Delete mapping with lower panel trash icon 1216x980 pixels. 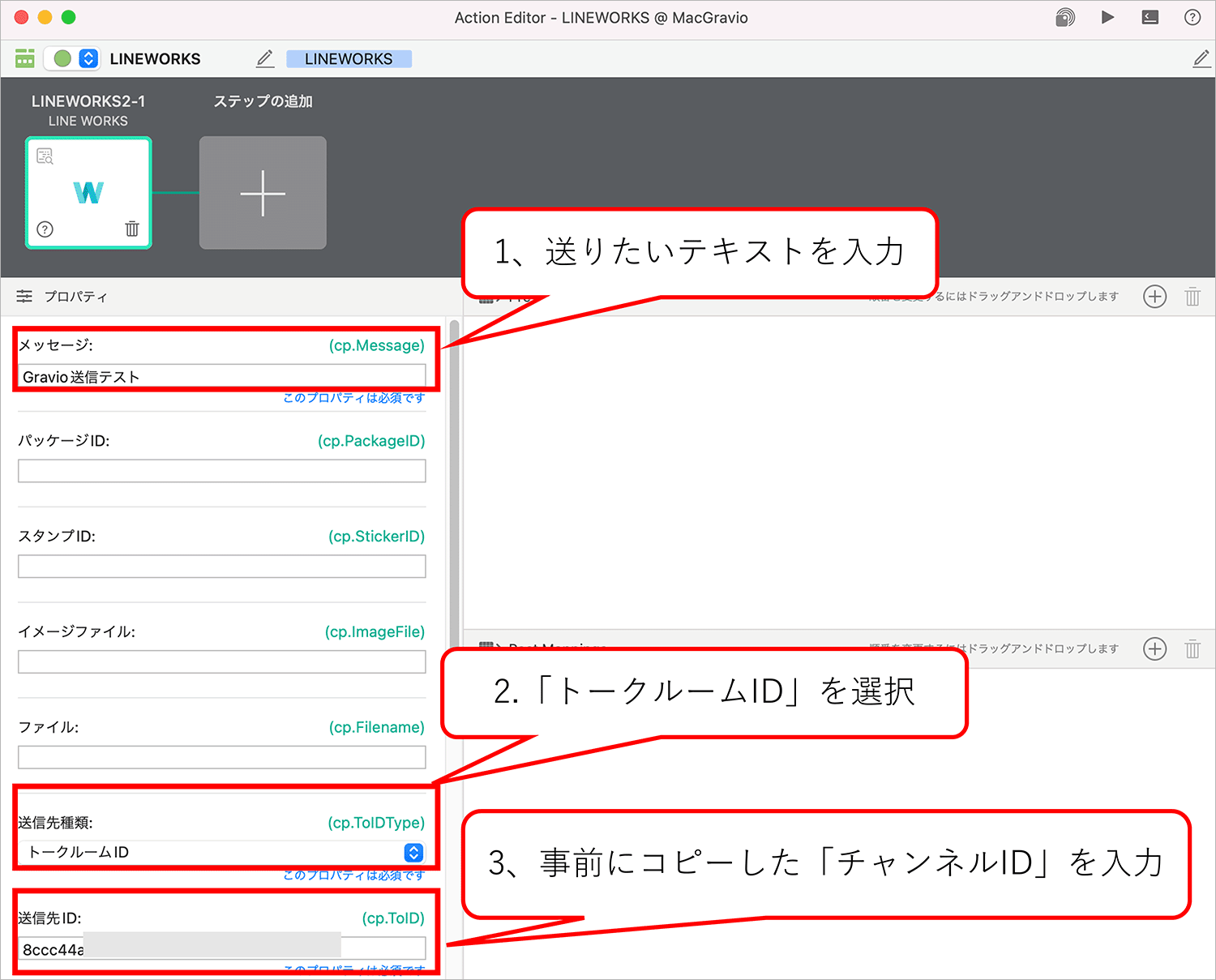[1192, 648]
